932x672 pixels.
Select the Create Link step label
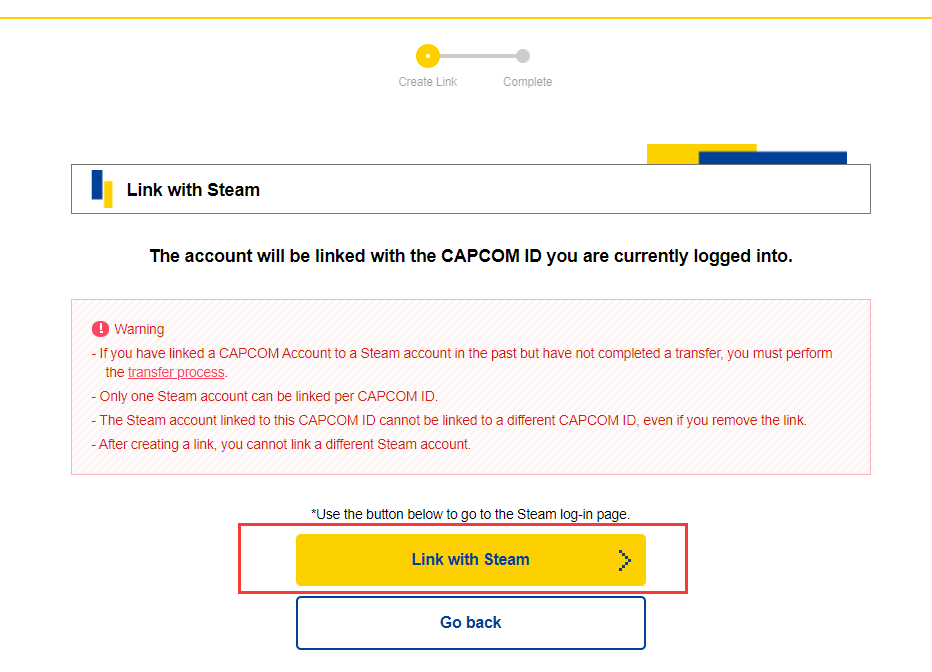coord(427,82)
